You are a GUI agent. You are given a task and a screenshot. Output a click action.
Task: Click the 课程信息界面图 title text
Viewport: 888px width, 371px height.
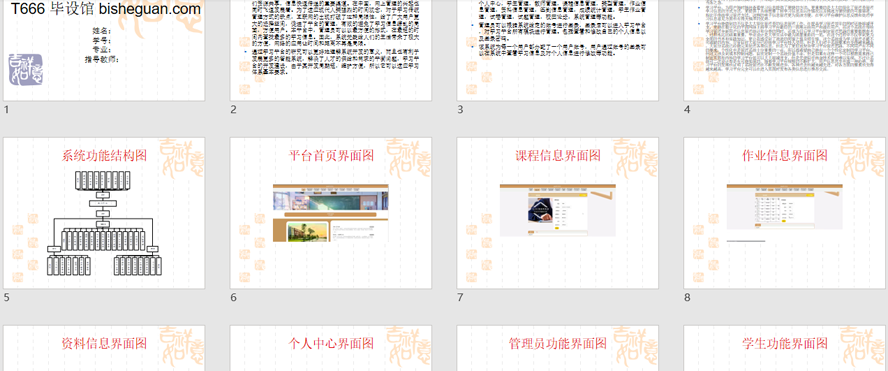(x=558, y=155)
